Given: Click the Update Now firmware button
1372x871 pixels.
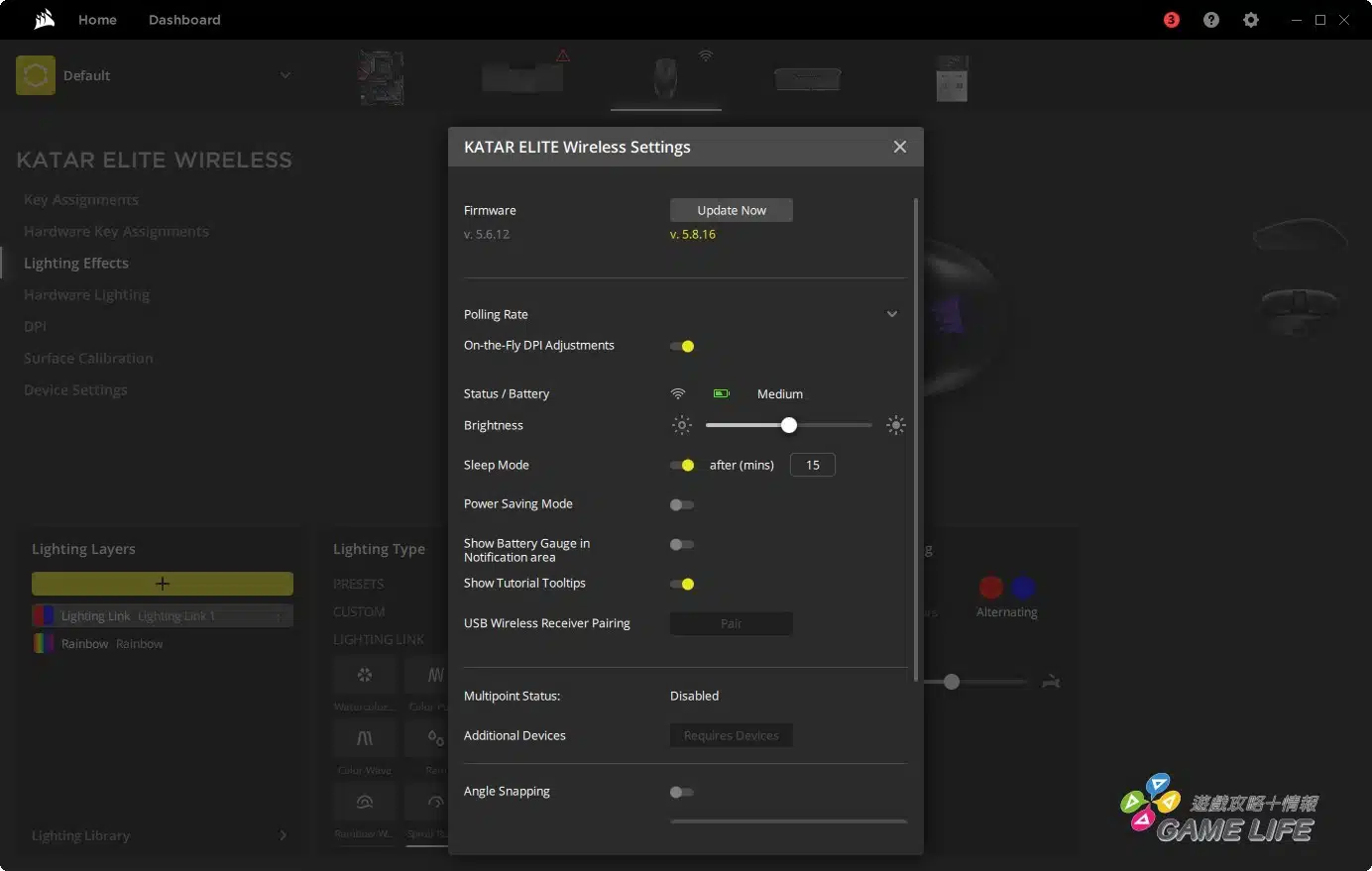Looking at the screenshot, I should 732,210.
